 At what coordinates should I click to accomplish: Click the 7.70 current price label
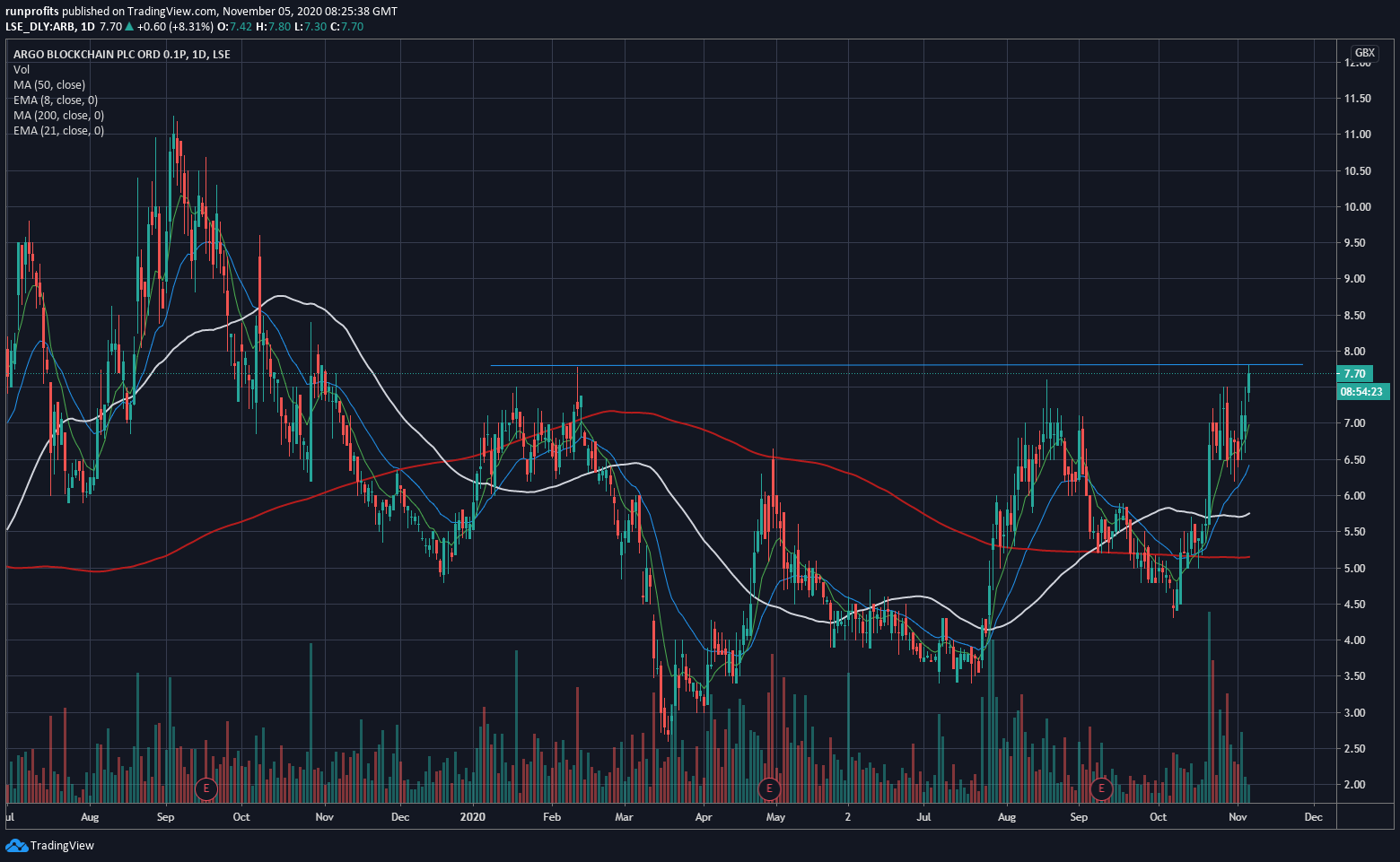coord(1354,374)
